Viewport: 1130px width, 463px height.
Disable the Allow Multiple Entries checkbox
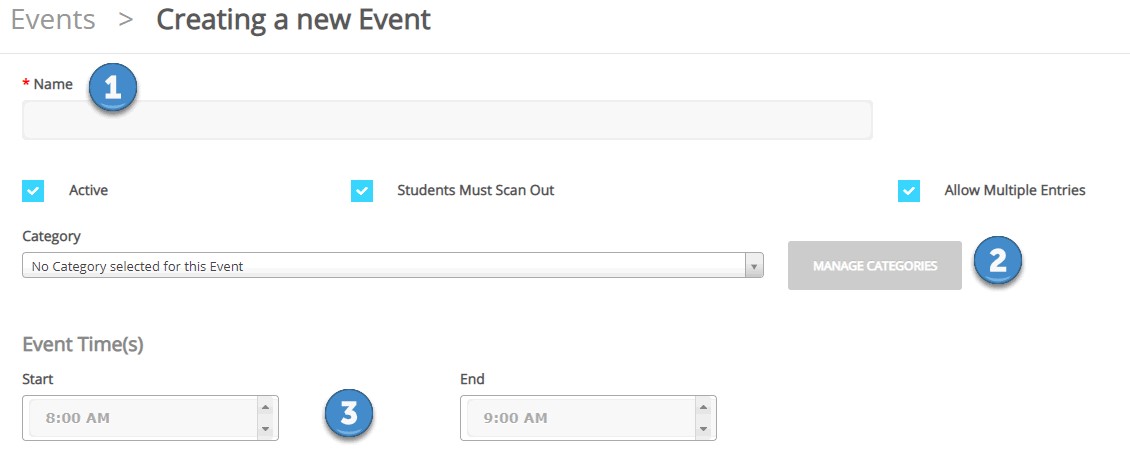909,191
